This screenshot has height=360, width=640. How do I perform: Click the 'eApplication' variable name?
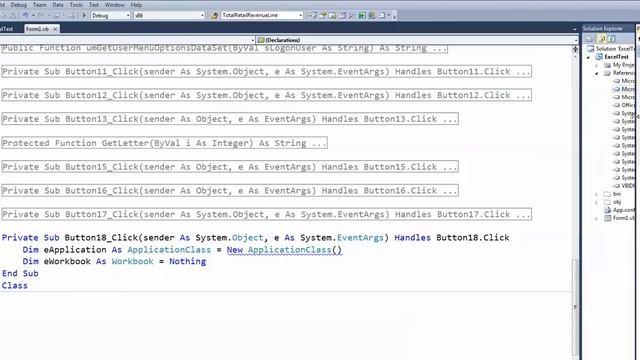pyautogui.click(x=75, y=249)
